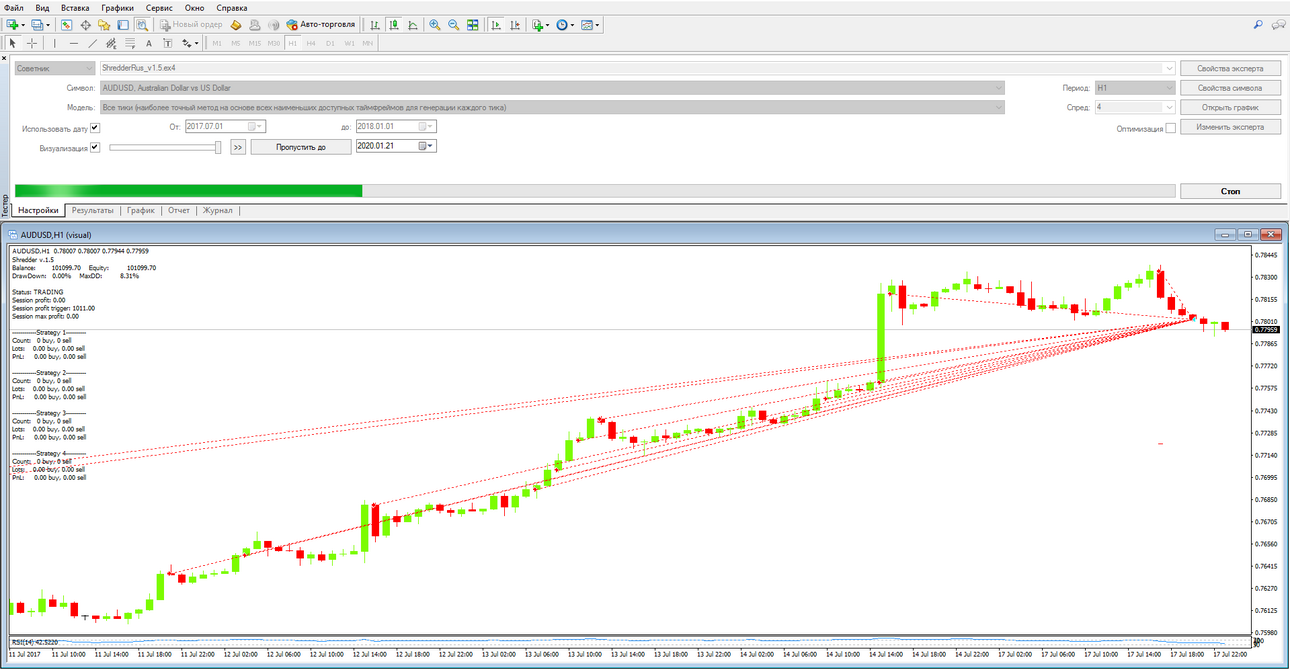
Task: Open the arrows objects dropdown in drawing toolbar
Action: coord(197,43)
